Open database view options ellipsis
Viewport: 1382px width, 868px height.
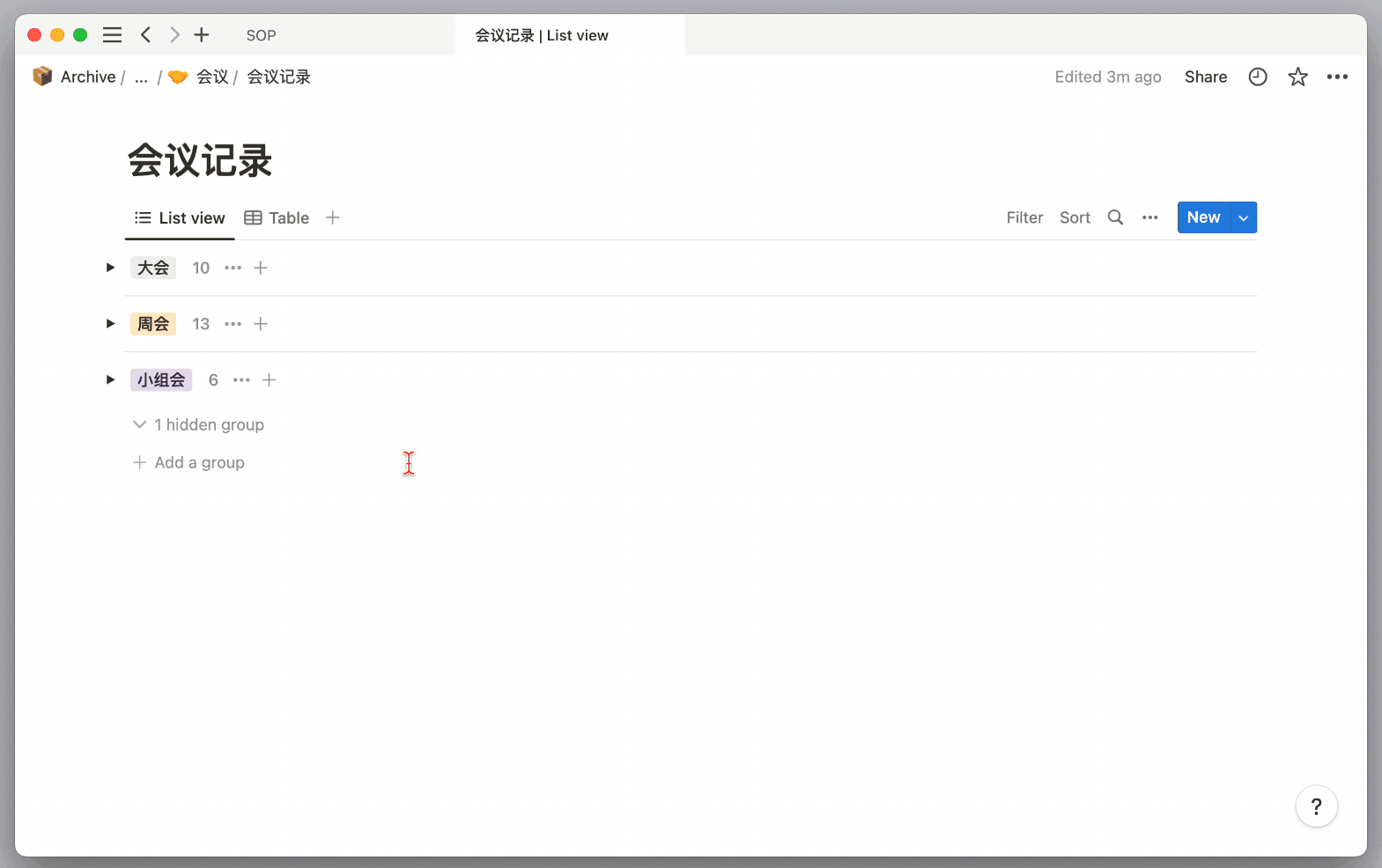point(1149,217)
